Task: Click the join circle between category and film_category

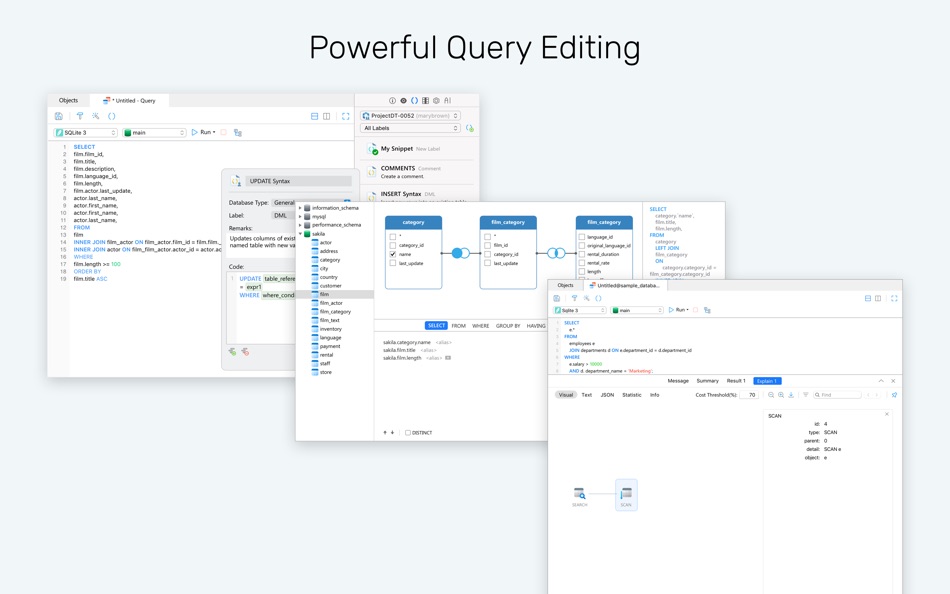Action: pos(461,253)
